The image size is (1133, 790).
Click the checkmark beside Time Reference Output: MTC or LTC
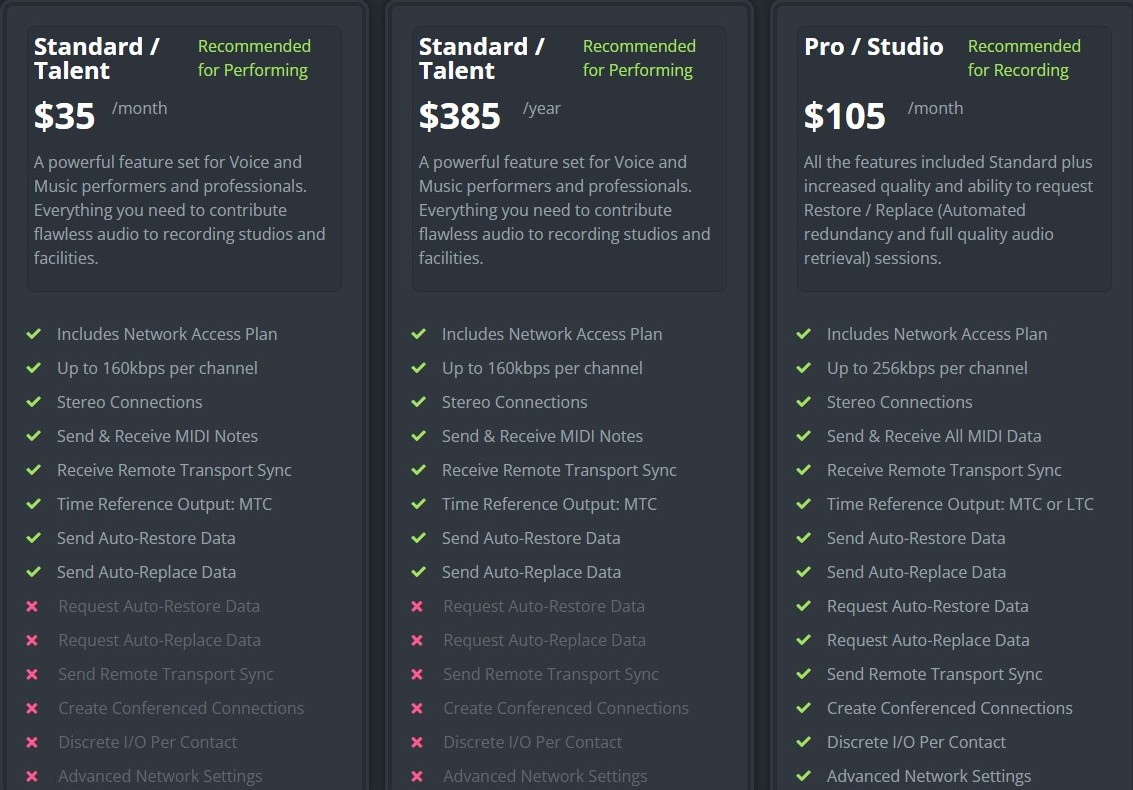[803, 504]
